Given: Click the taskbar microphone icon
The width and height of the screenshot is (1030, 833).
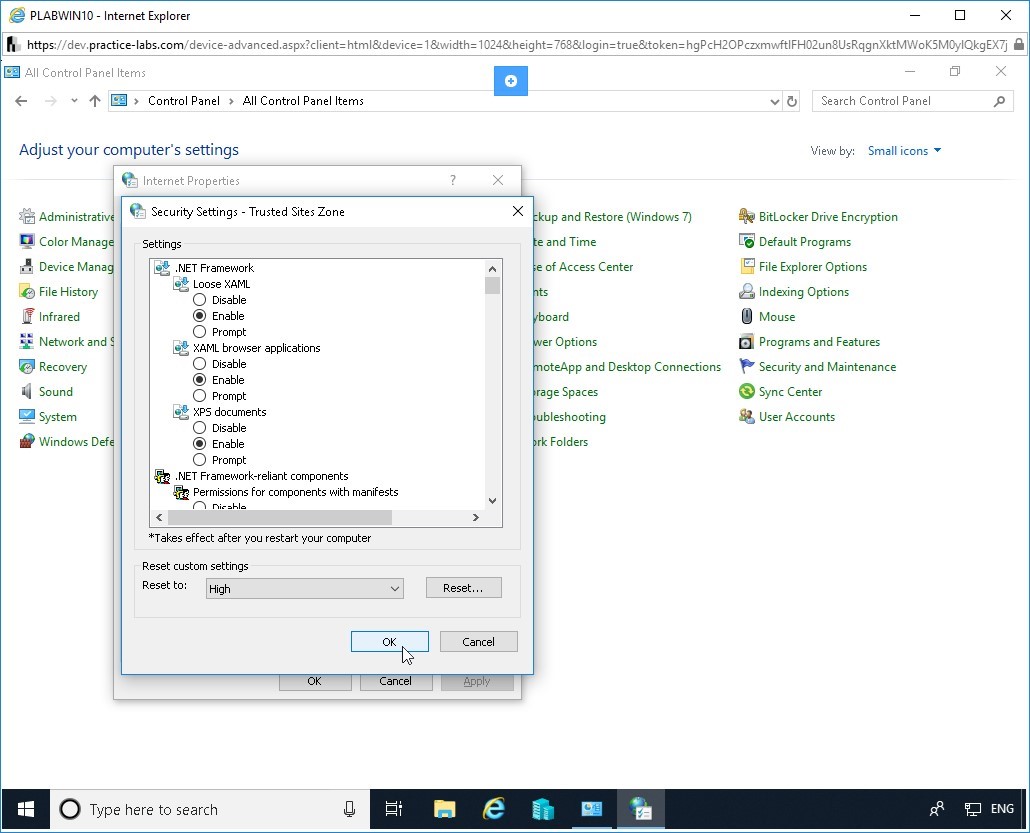Looking at the screenshot, I should (349, 809).
